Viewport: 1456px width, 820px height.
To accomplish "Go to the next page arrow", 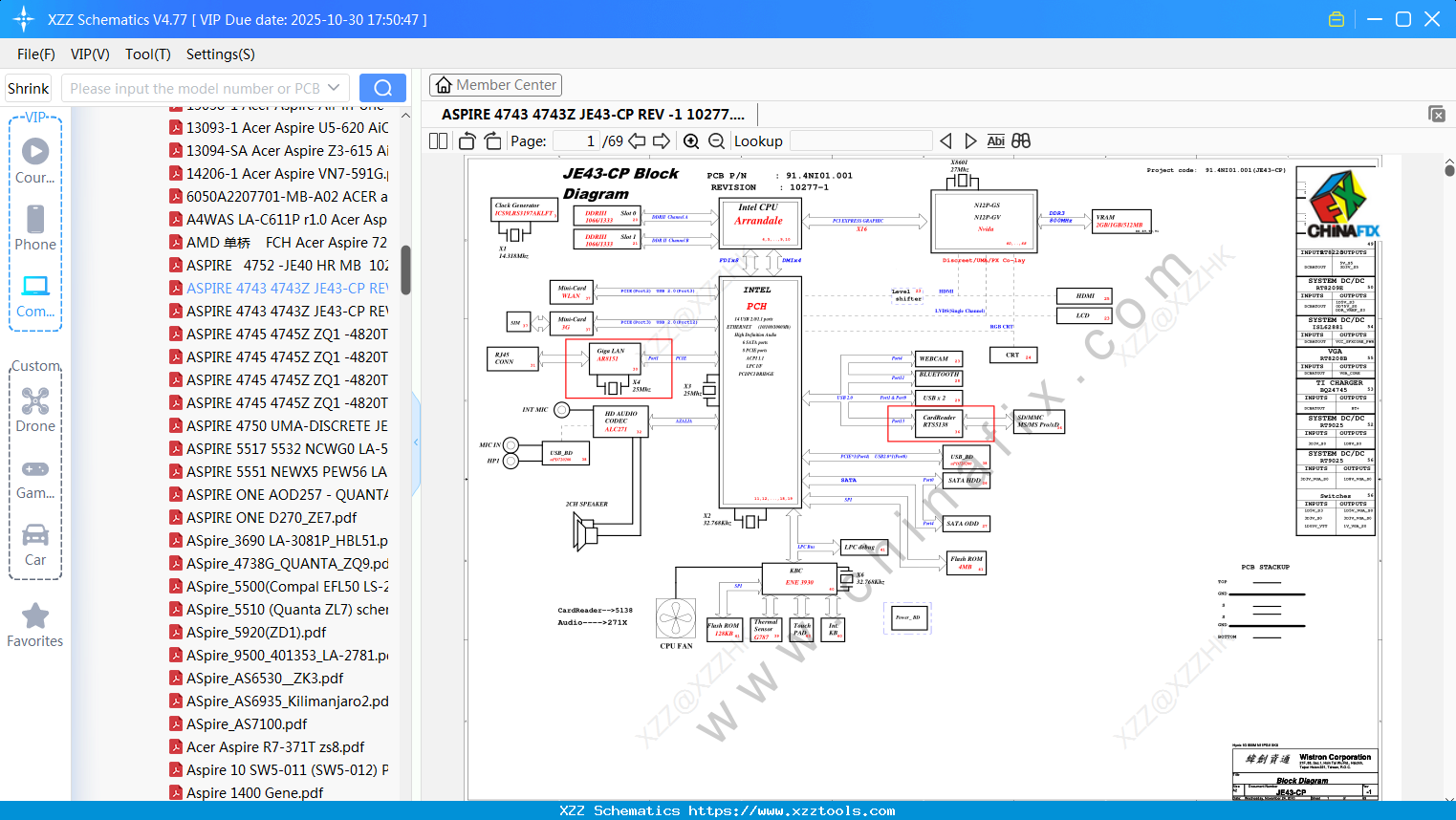I will tap(662, 140).
